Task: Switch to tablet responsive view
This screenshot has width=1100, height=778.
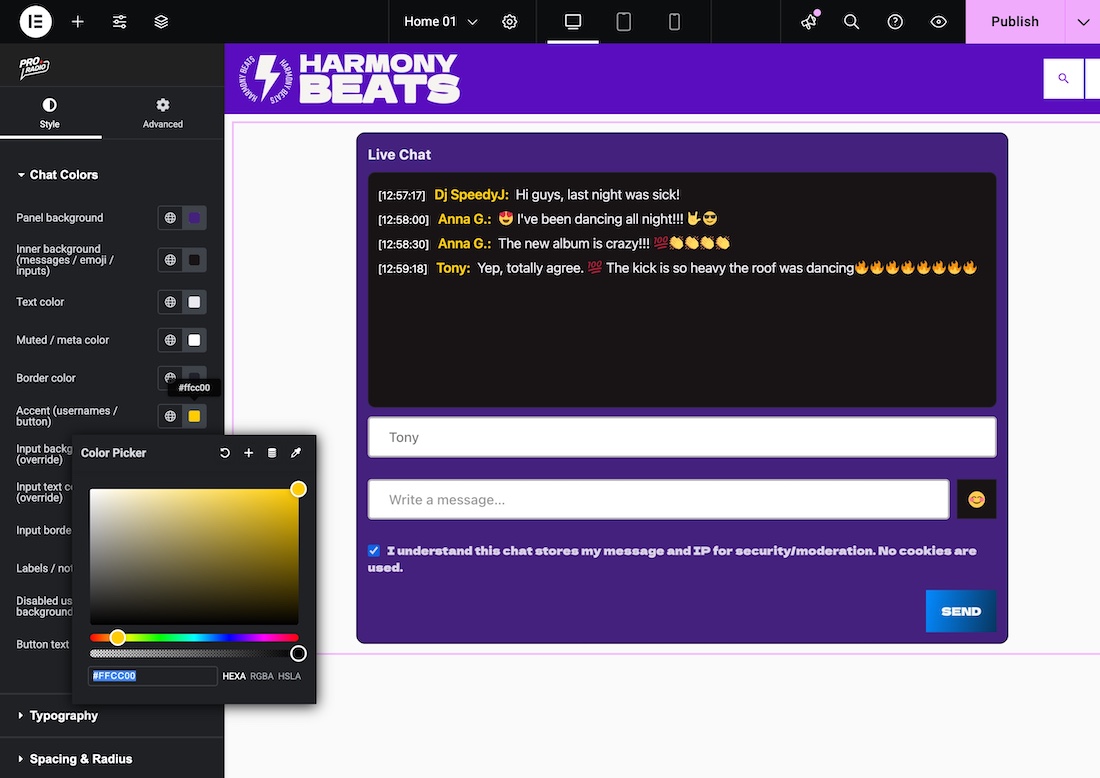Action: 624,21
